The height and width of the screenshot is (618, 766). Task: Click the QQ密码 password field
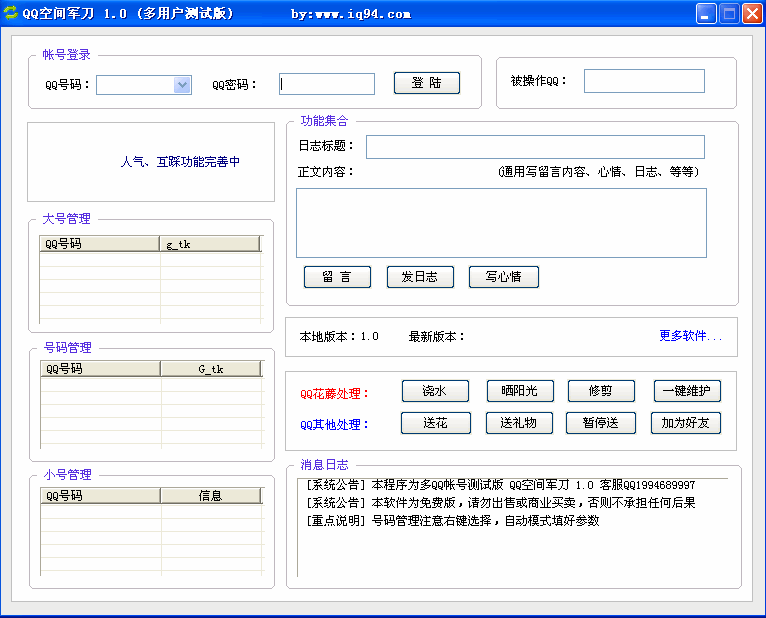326,84
